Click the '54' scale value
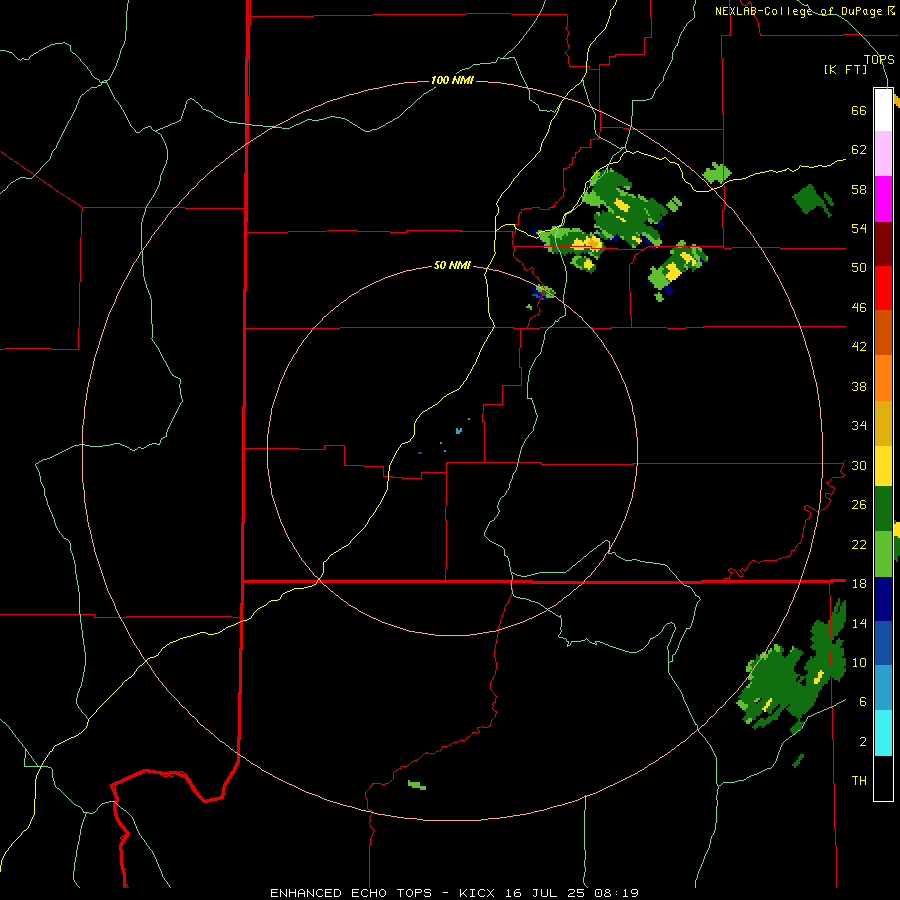Image resolution: width=900 pixels, height=900 pixels. [859, 228]
